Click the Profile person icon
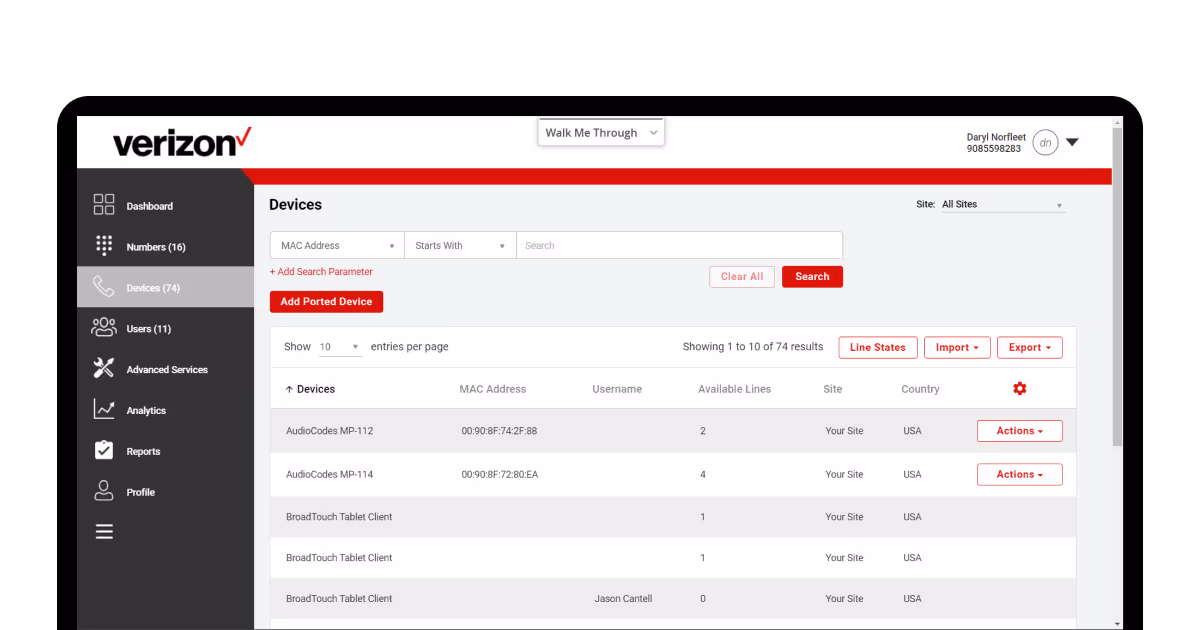The image size is (1200, 630). click(104, 491)
